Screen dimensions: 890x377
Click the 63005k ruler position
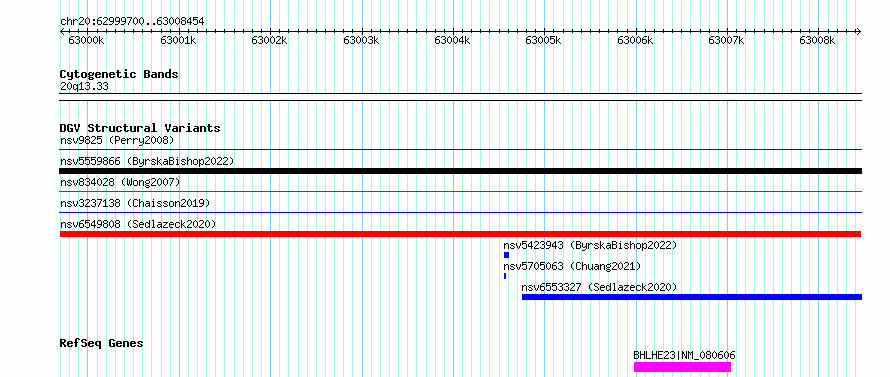(x=544, y=41)
